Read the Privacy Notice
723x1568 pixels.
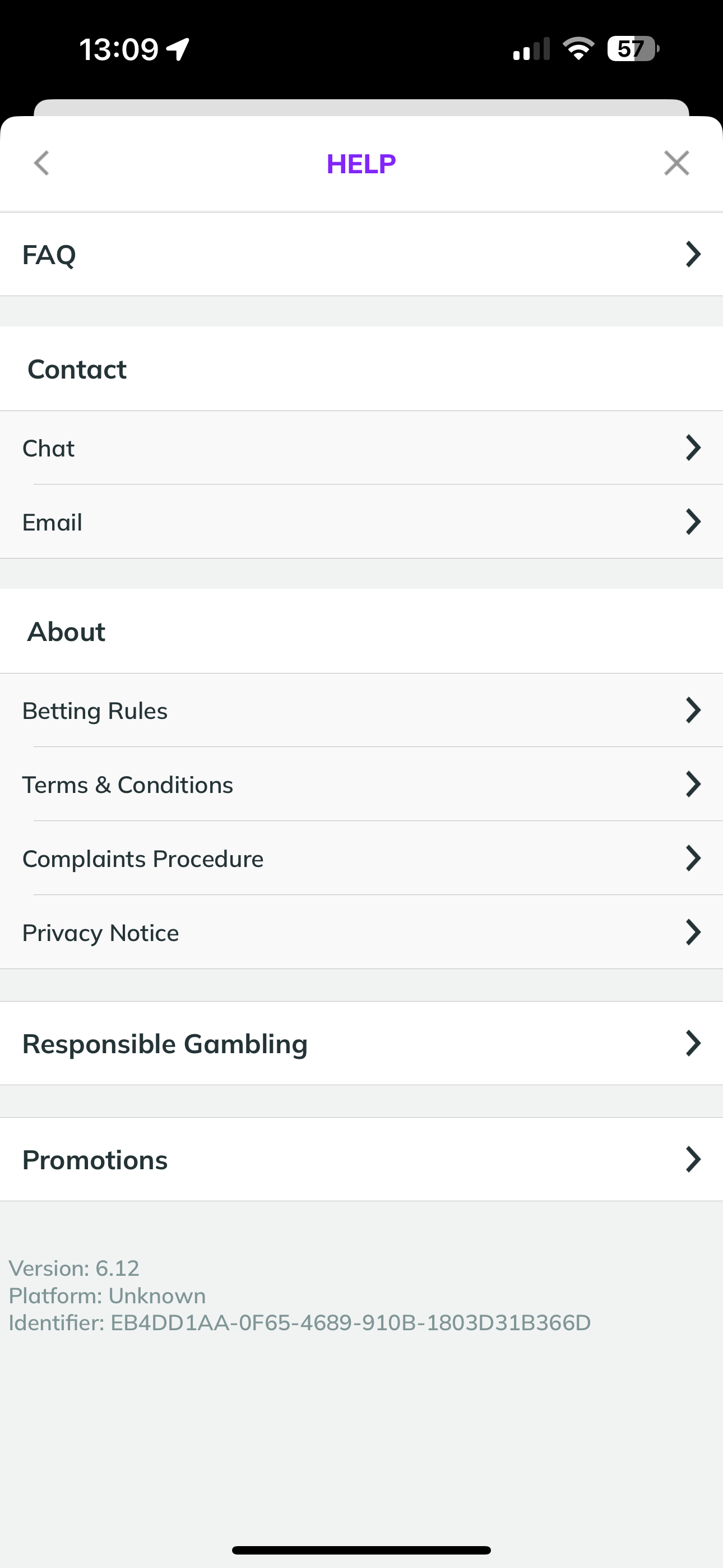point(101,933)
